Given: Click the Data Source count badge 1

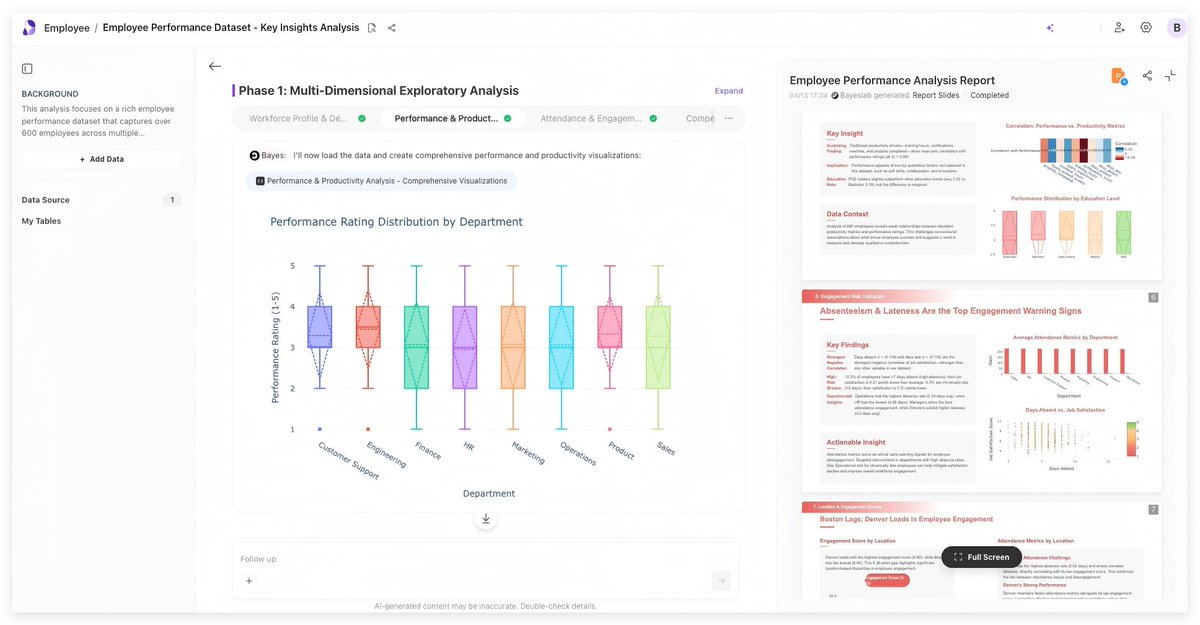Looking at the screenshot, I should pos(172,200).
